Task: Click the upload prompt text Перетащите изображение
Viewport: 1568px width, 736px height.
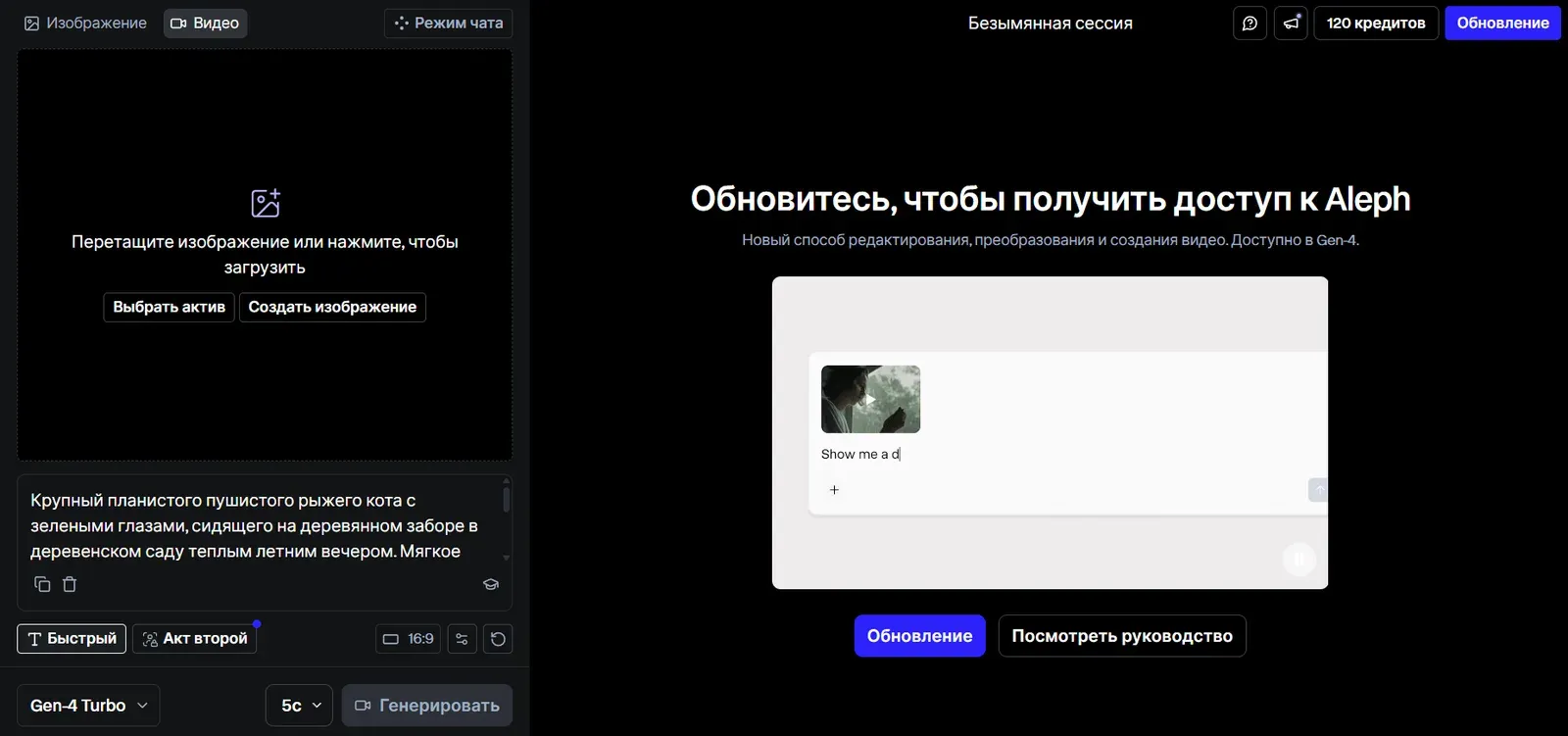Action: click(x=265, y=254)
